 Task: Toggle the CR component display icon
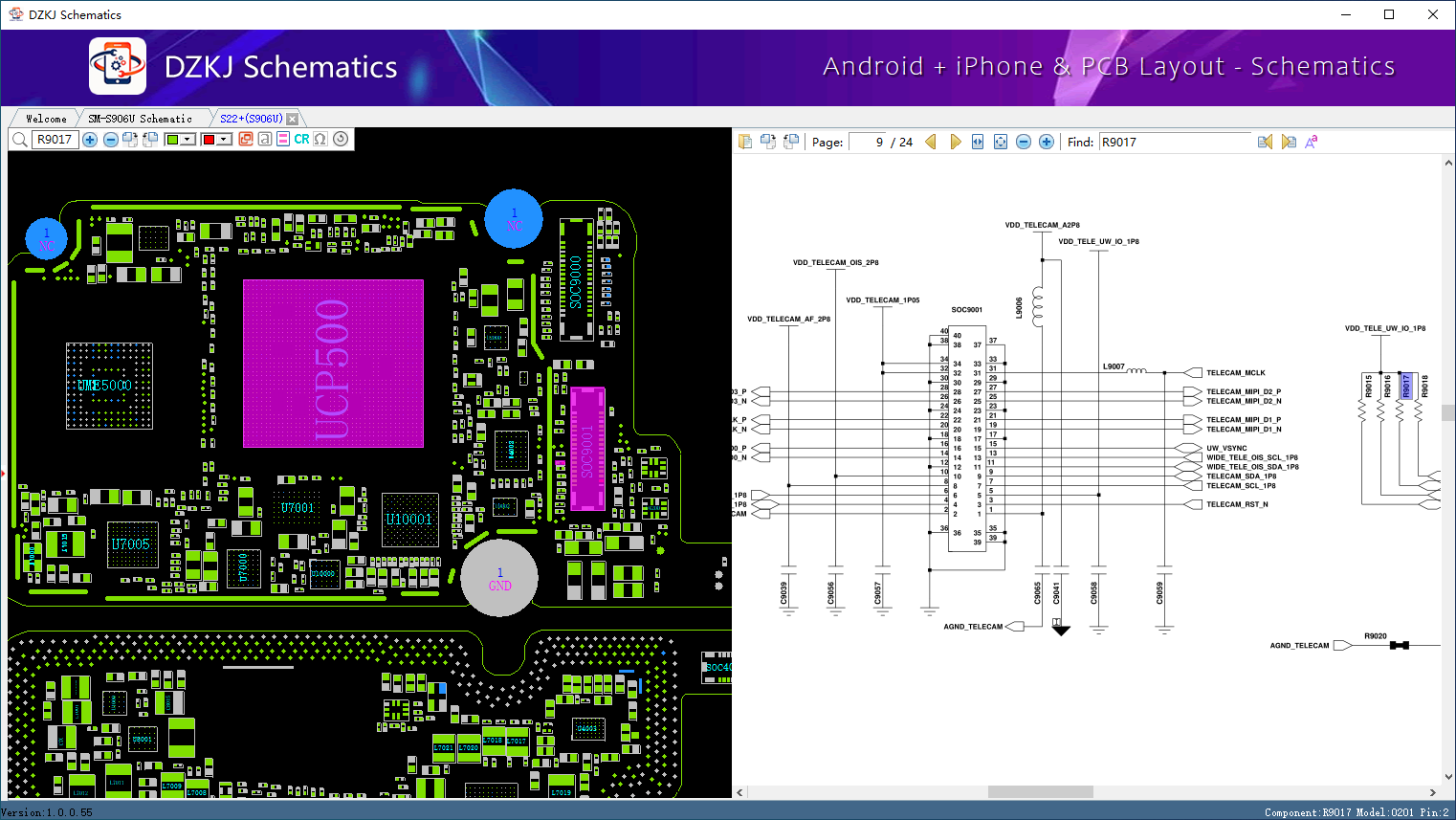[301, 140]
